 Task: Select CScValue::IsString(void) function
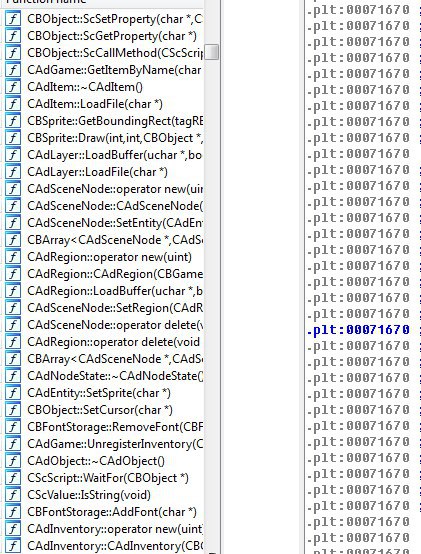89,495
